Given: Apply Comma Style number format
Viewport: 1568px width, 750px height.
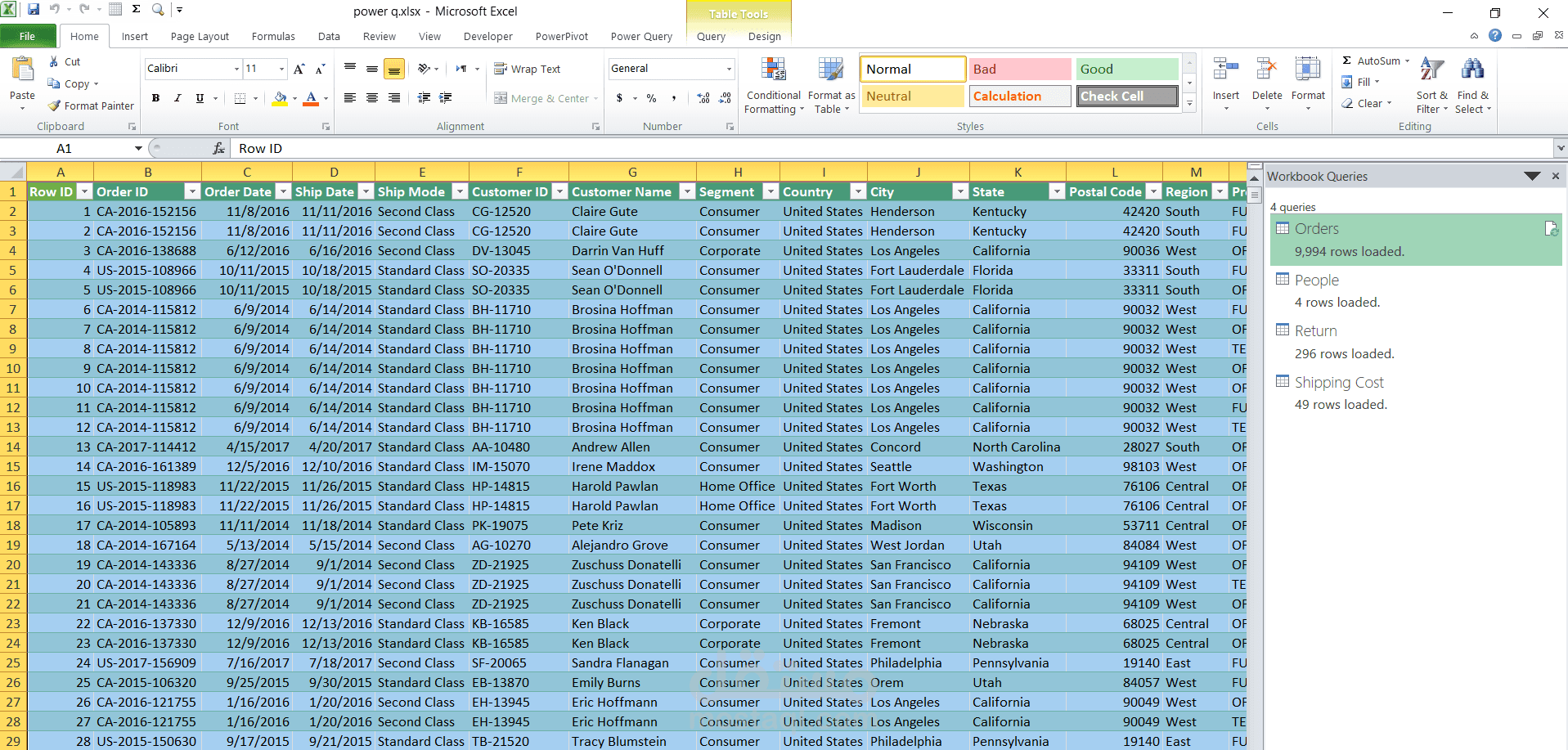Looking at the screenshot, I should pos(674,98).
